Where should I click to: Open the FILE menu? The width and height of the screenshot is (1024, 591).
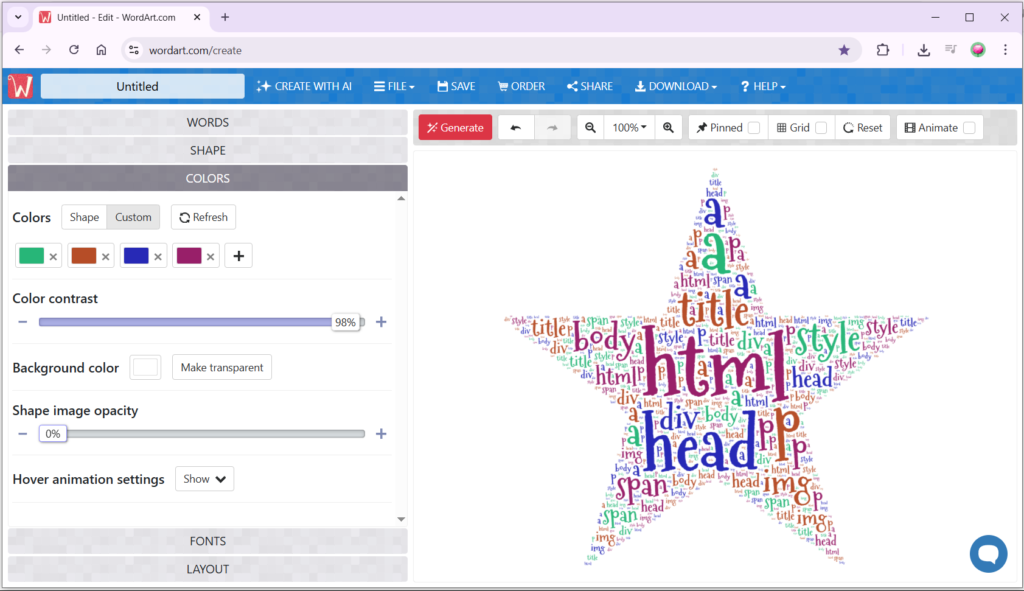click(x=394, y=86)
